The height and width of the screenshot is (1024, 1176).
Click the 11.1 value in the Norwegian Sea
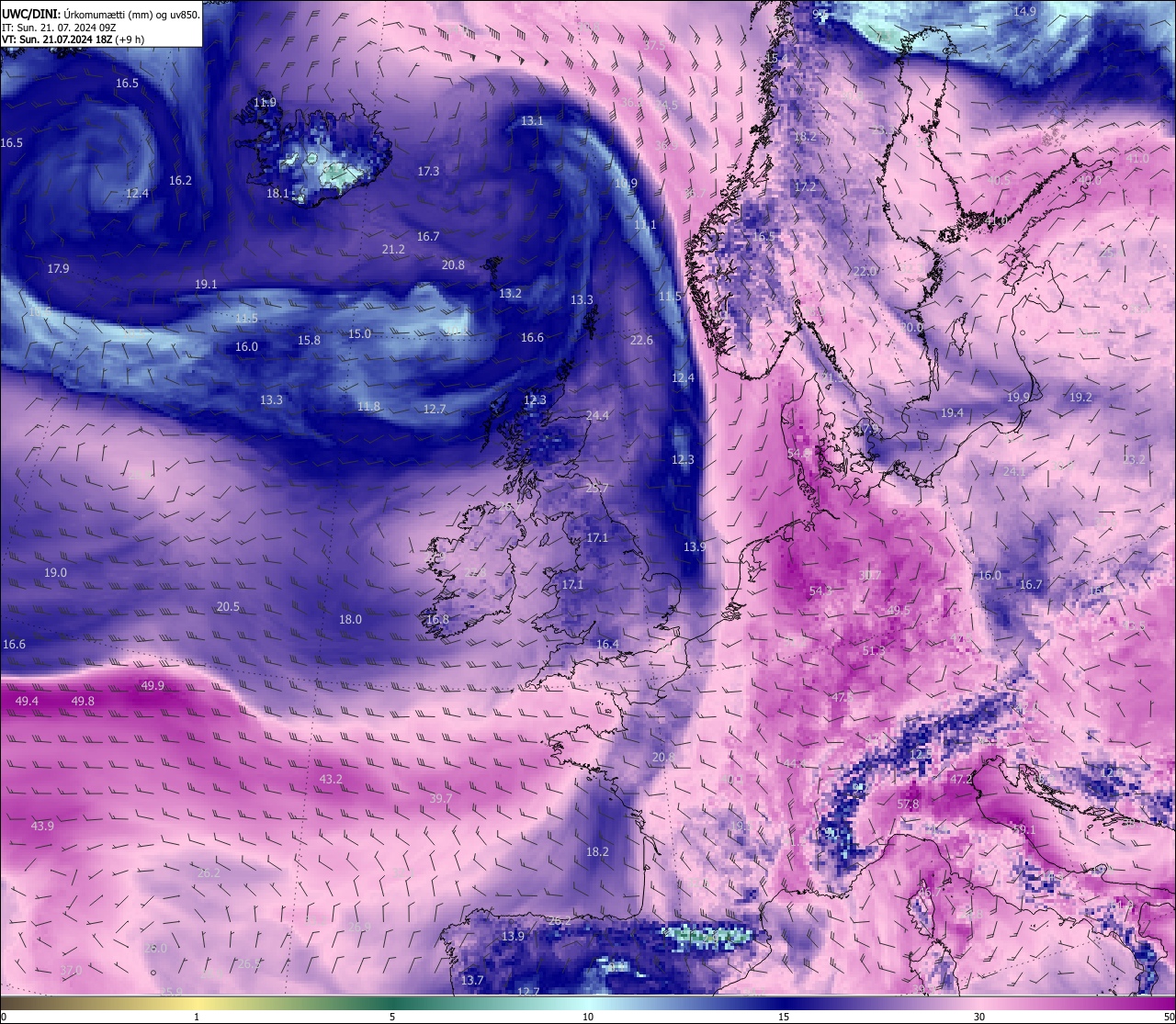[645, 226]
